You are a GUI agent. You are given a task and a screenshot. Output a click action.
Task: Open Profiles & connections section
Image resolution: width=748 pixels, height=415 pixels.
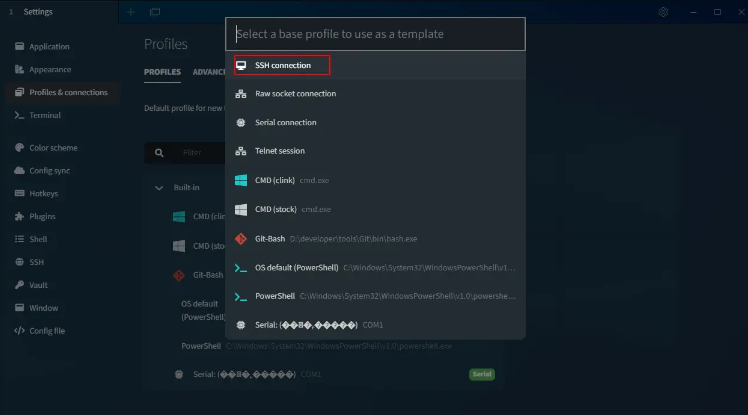[62, 92]
